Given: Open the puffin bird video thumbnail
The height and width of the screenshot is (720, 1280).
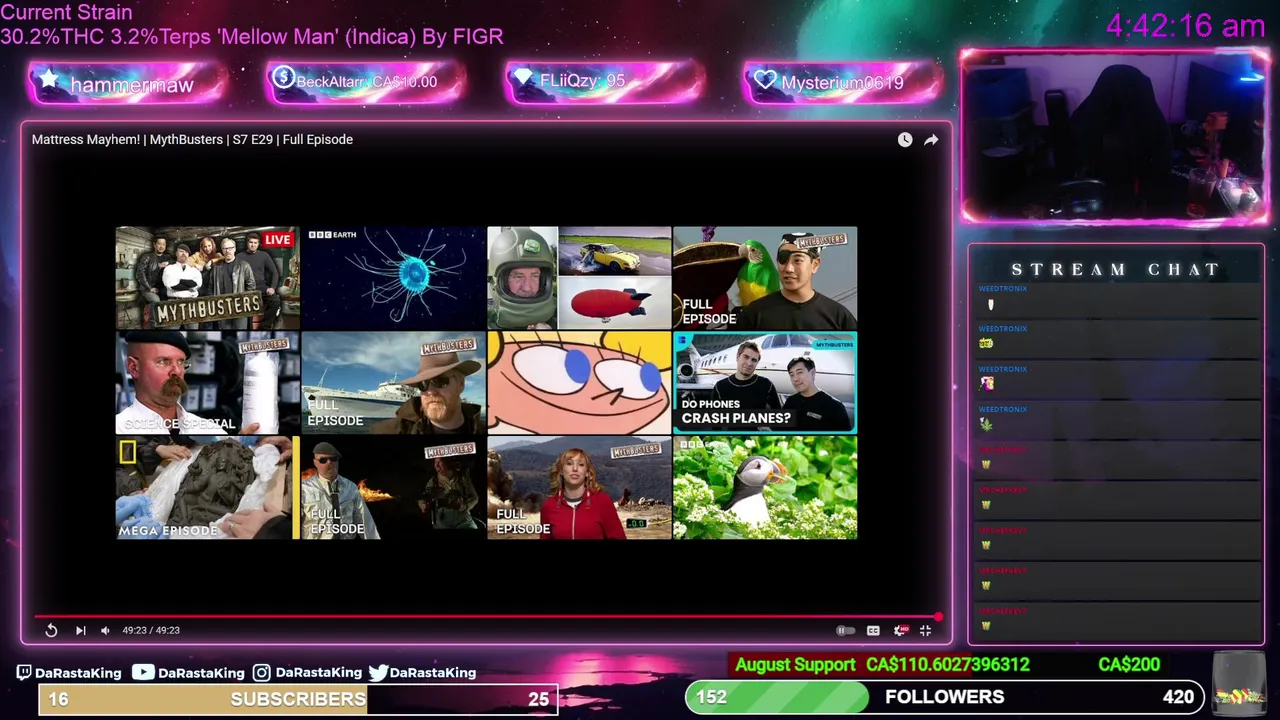Looking at the screenshot, I should tap(765, 488).
